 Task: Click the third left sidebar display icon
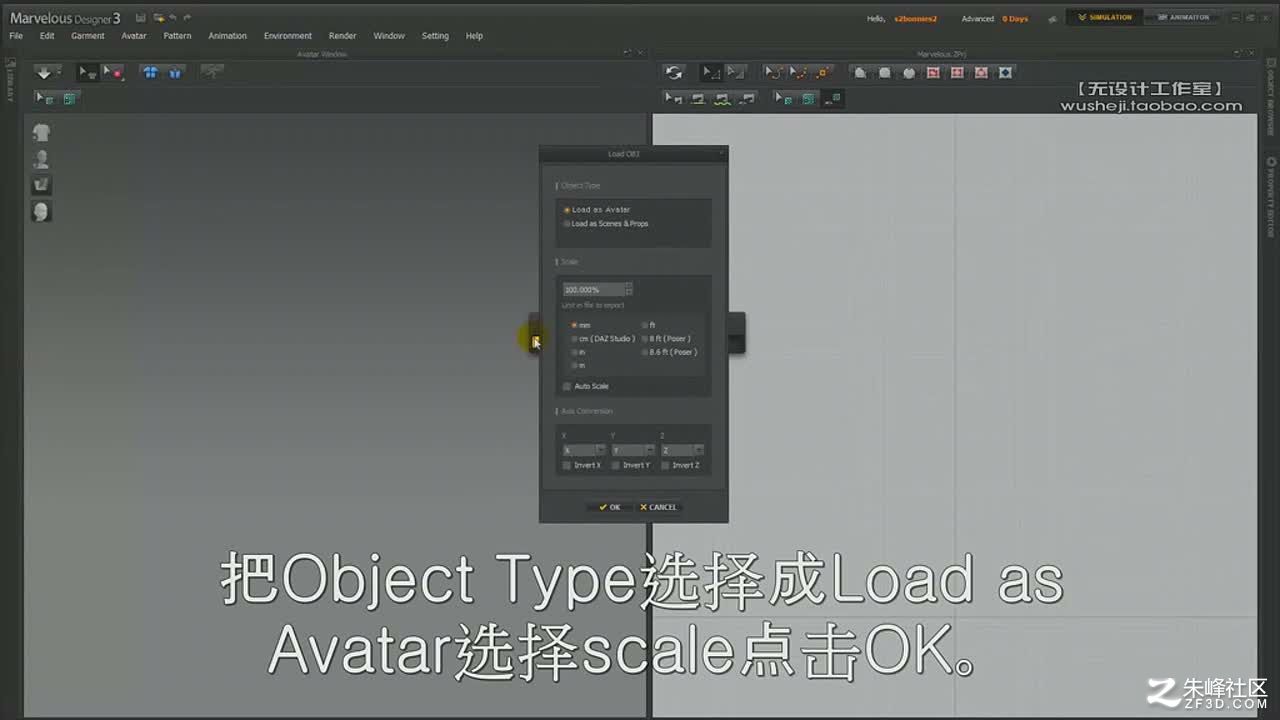41,185
